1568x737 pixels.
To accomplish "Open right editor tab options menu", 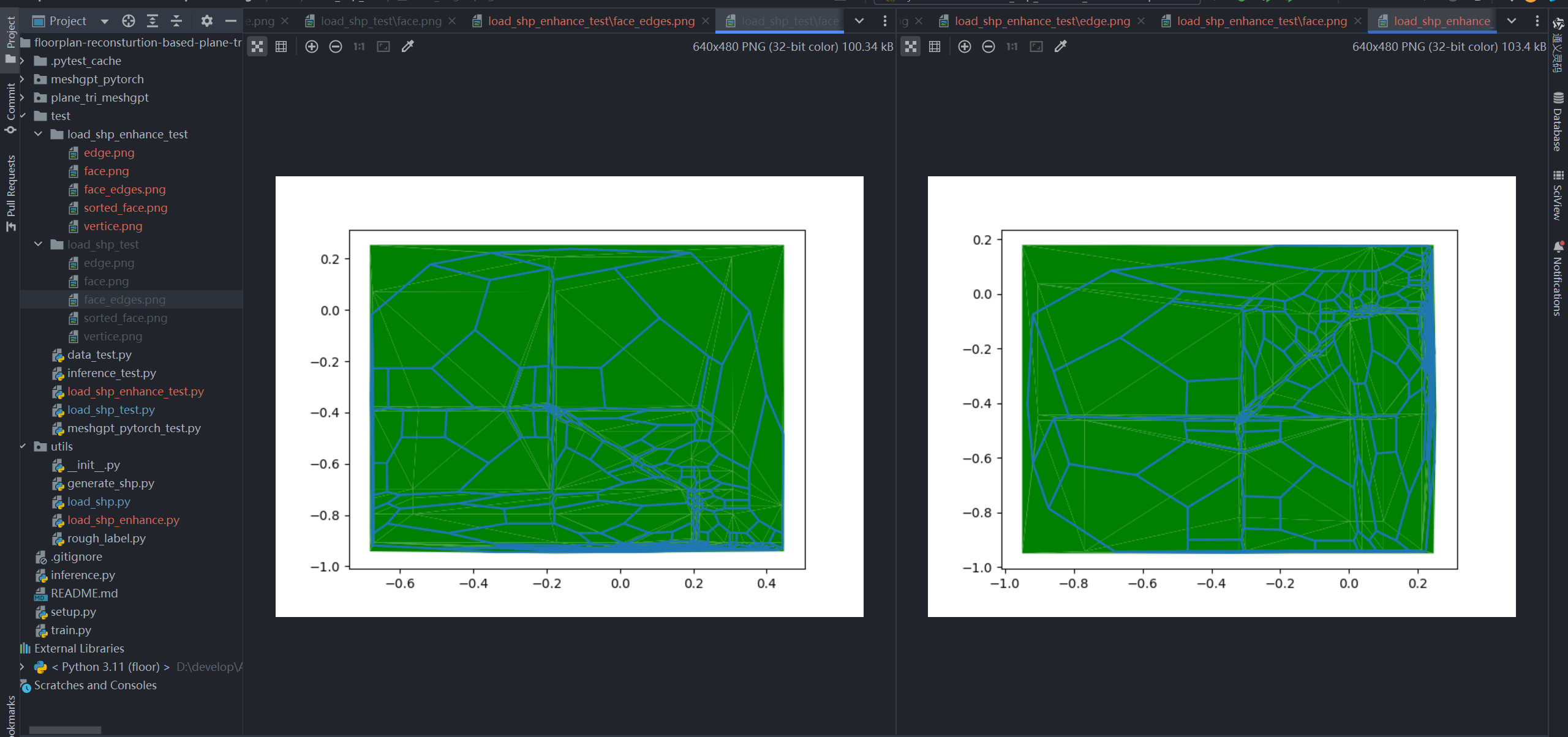I will 1537,21.
